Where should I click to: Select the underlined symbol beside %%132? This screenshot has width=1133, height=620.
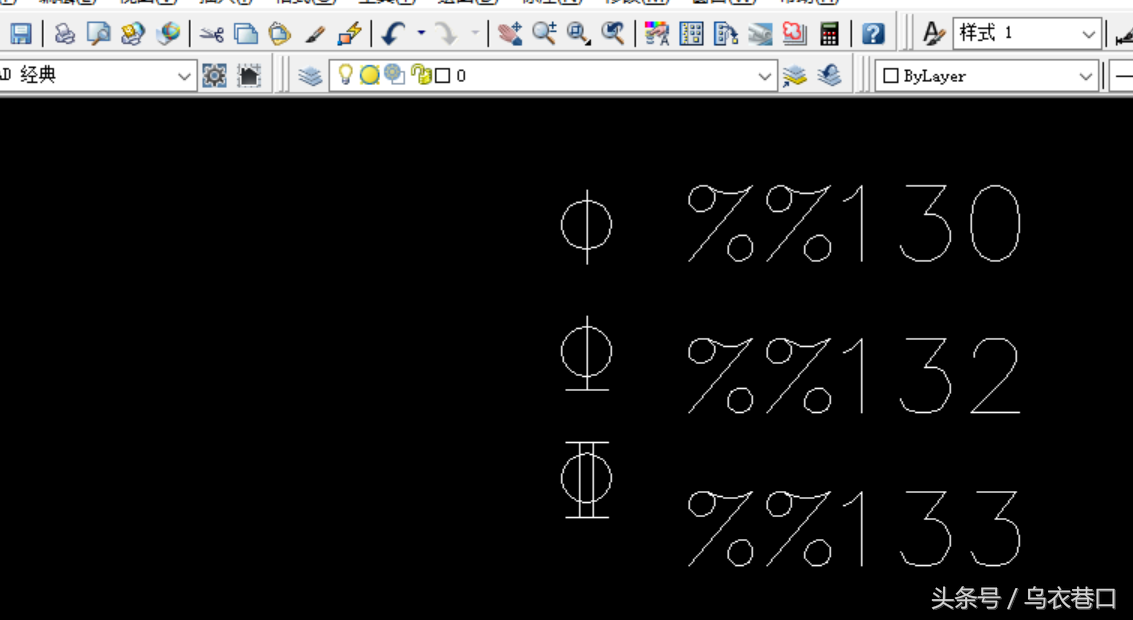coord(587,353)
